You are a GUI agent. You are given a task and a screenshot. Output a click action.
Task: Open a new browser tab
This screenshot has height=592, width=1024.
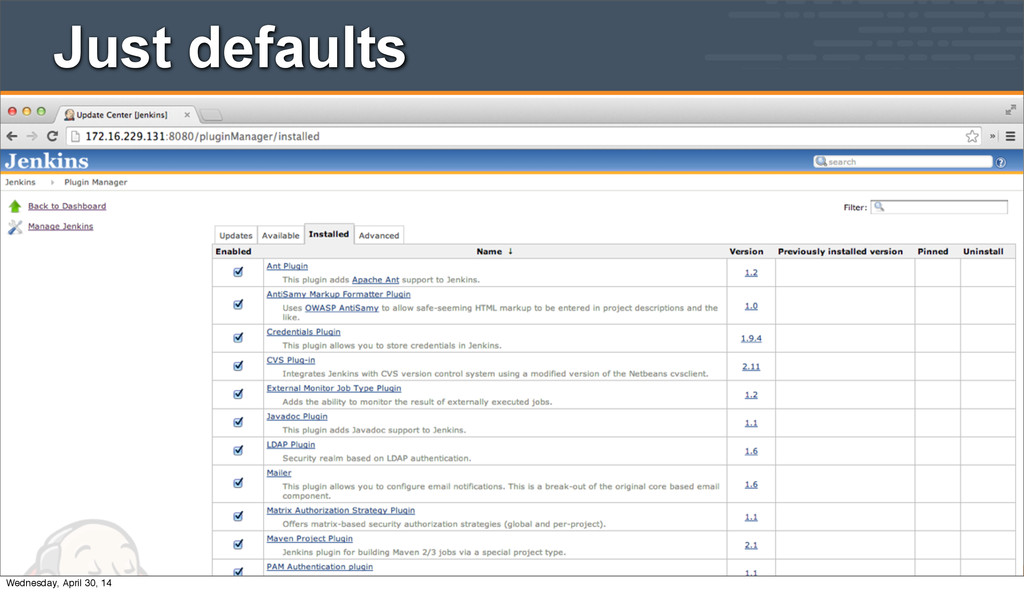coord(211,116)
